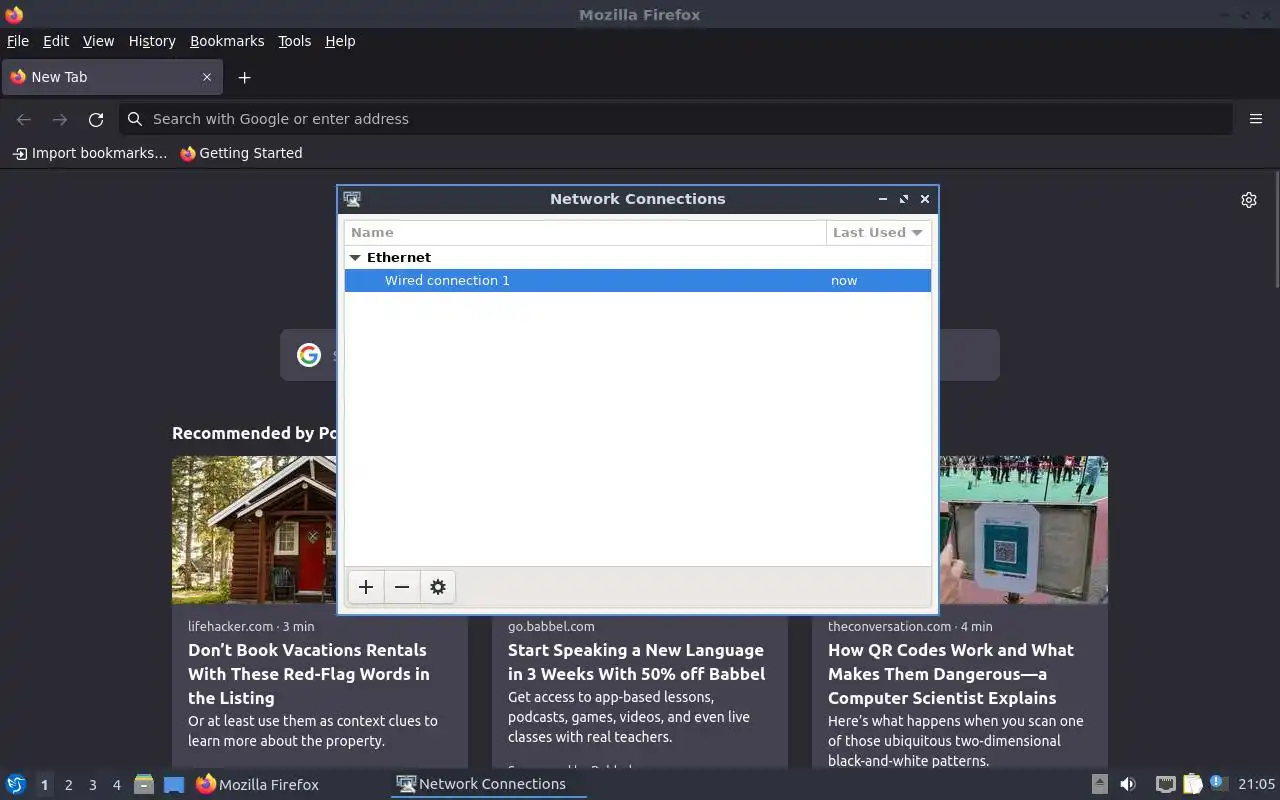The height and width of the screenshot is (800, 1280).
Task: Click Import bookmarks in bookmarks toolbar
Action: coord(90,153)
